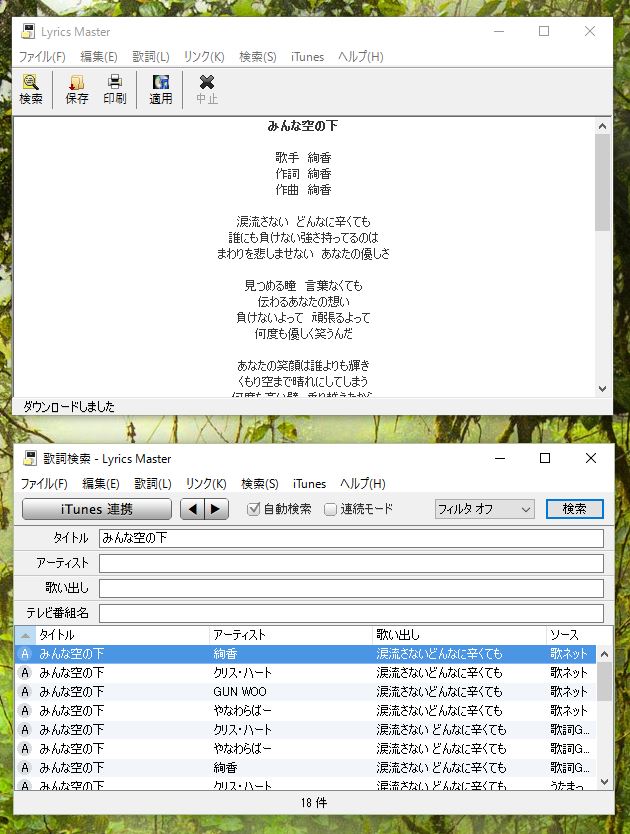Click the sort arrow column header in the results list
Viewport: 630px width, 834px height.
coord(25,635)
